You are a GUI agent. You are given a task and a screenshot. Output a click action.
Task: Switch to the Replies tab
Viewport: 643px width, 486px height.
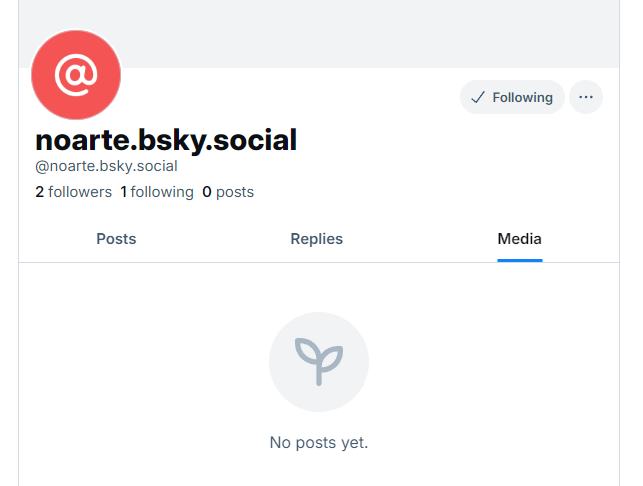tap(317, 239)
